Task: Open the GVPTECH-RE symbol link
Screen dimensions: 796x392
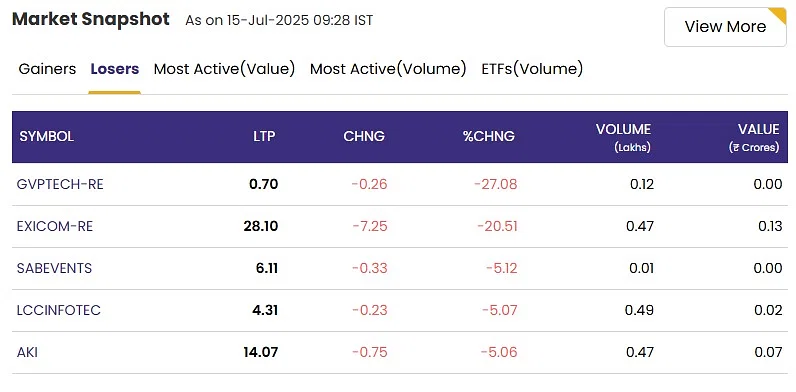Action: point(60,184)
